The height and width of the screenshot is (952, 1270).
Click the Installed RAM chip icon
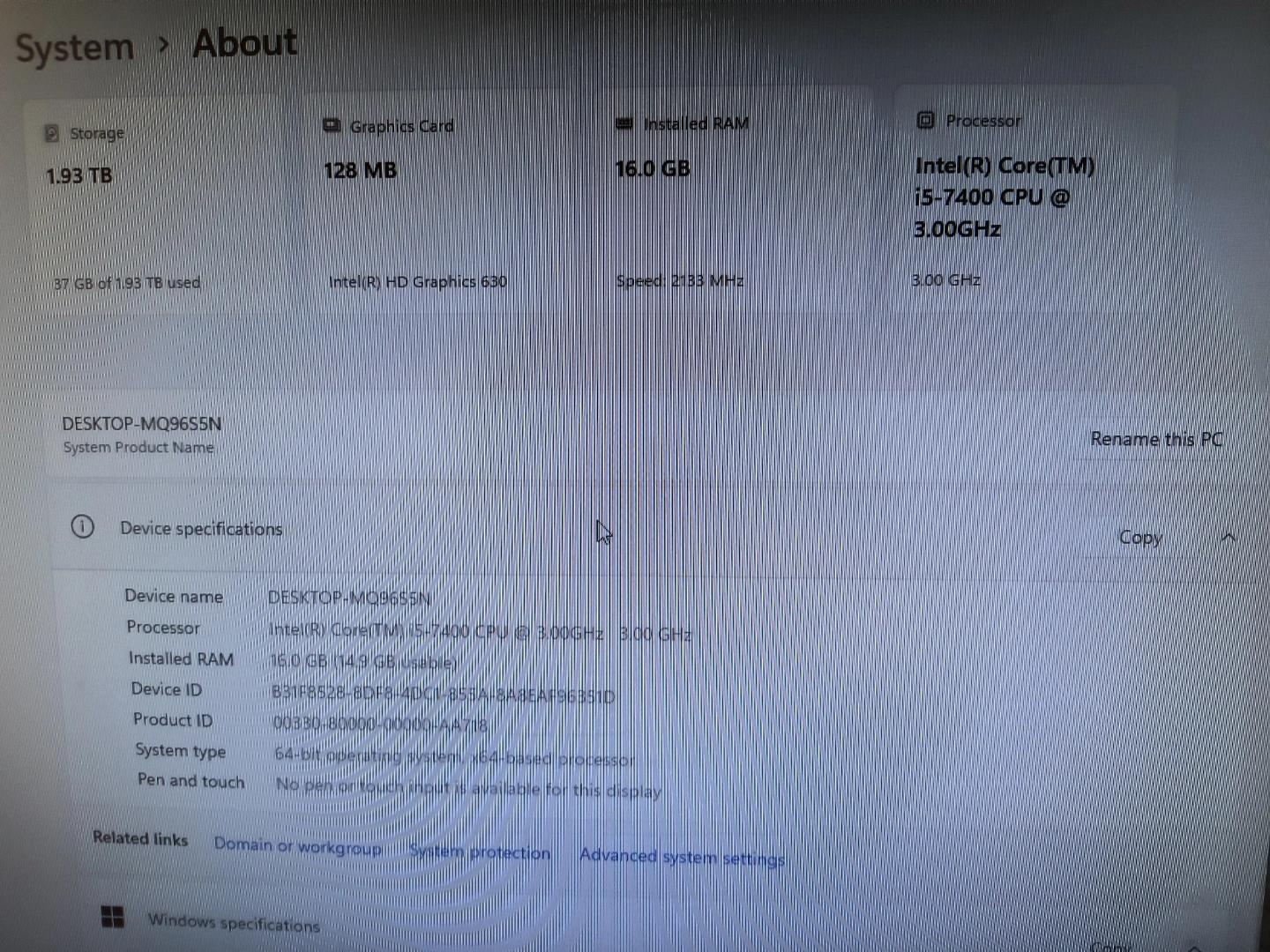click(x=624, y=123)
